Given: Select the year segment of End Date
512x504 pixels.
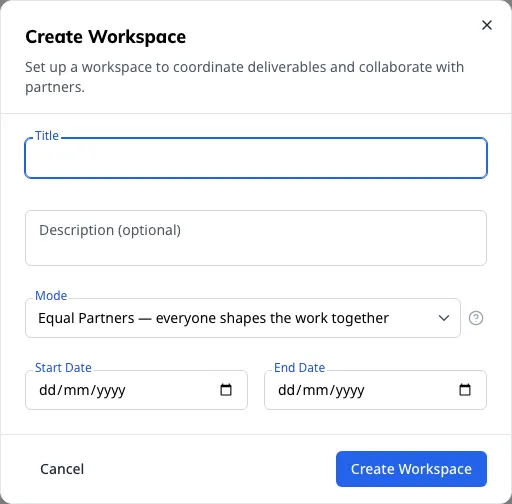Looking at the screenshot, I should [x=350, y=390].
